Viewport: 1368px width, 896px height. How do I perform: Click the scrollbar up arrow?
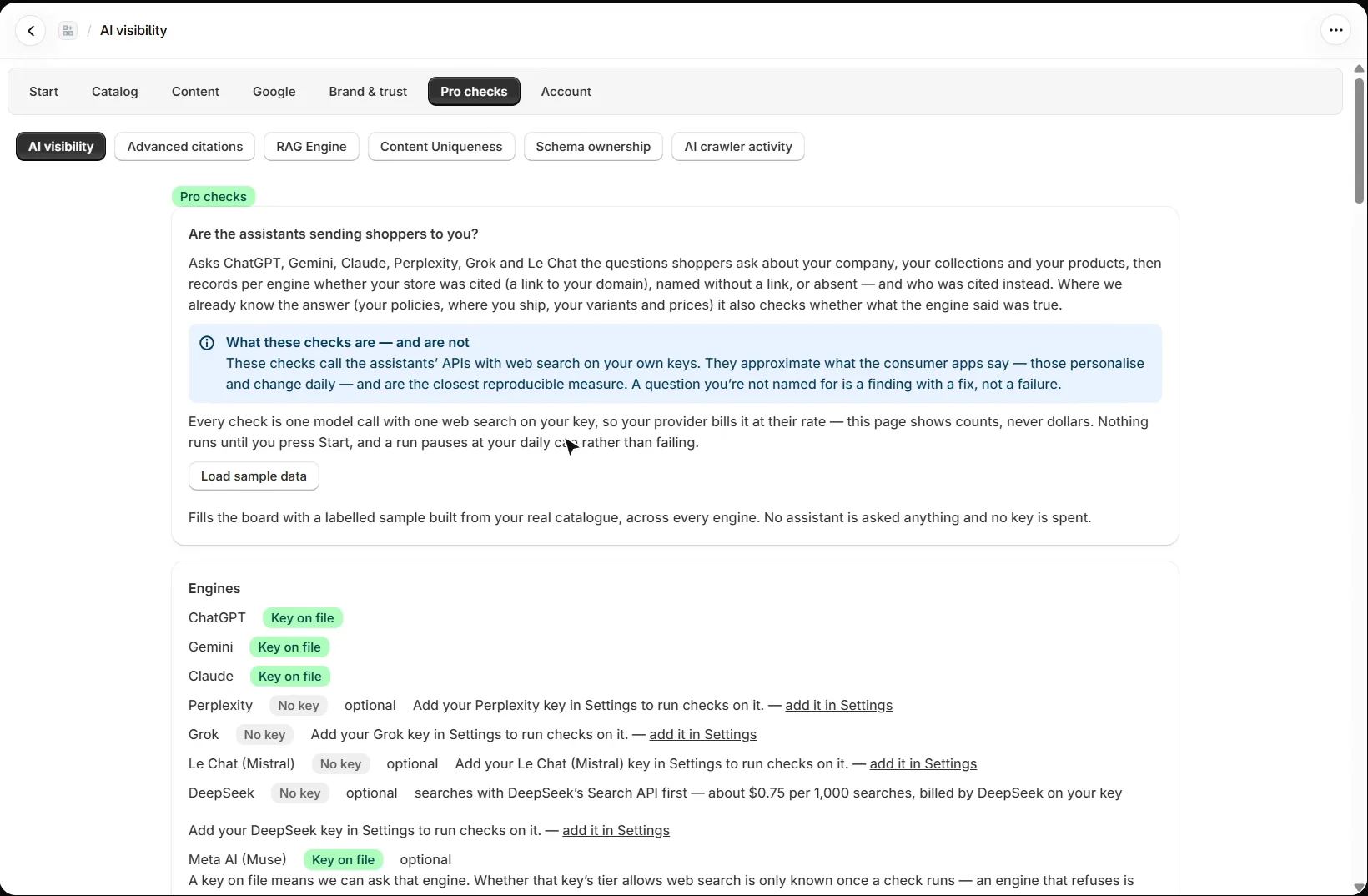point(1359,68)
